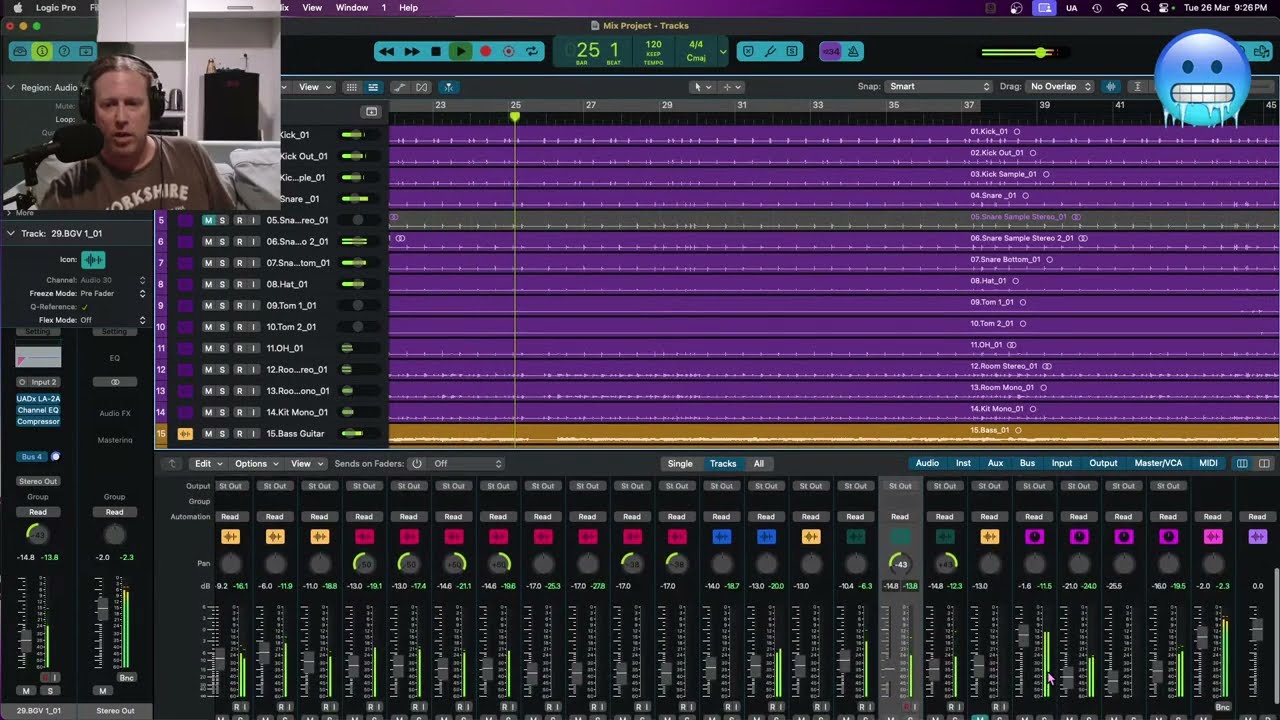Solo the 08.Hat_01 track
Image resolution: width=1280 pixels, height=720 pixels.
click(x=222, y=284)
